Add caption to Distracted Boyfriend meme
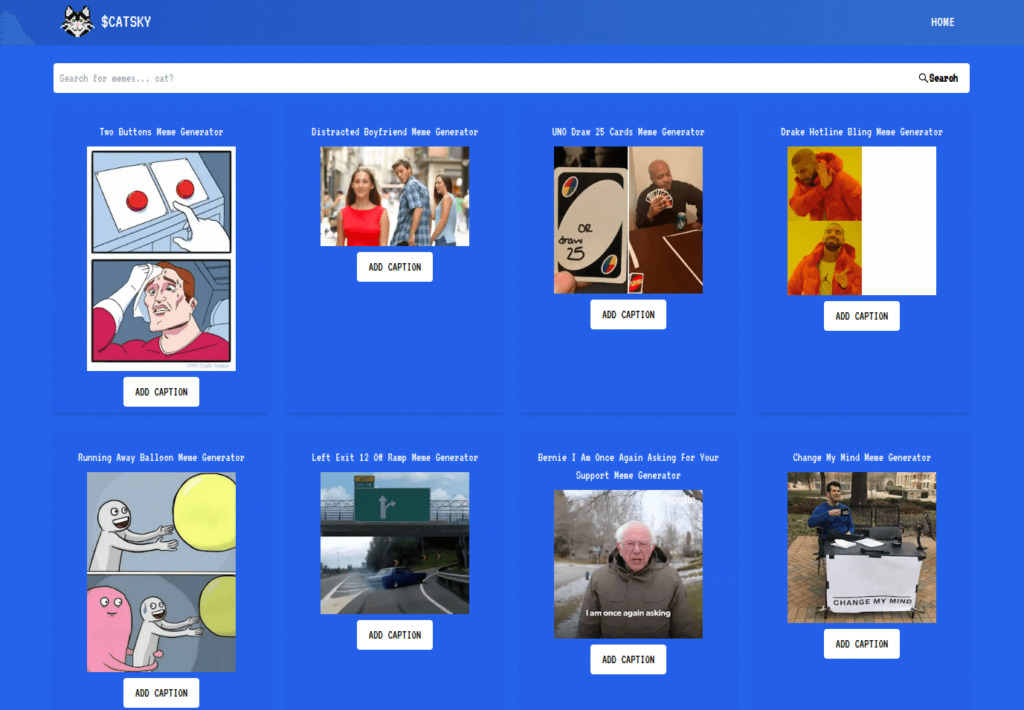 coord(394,267)
